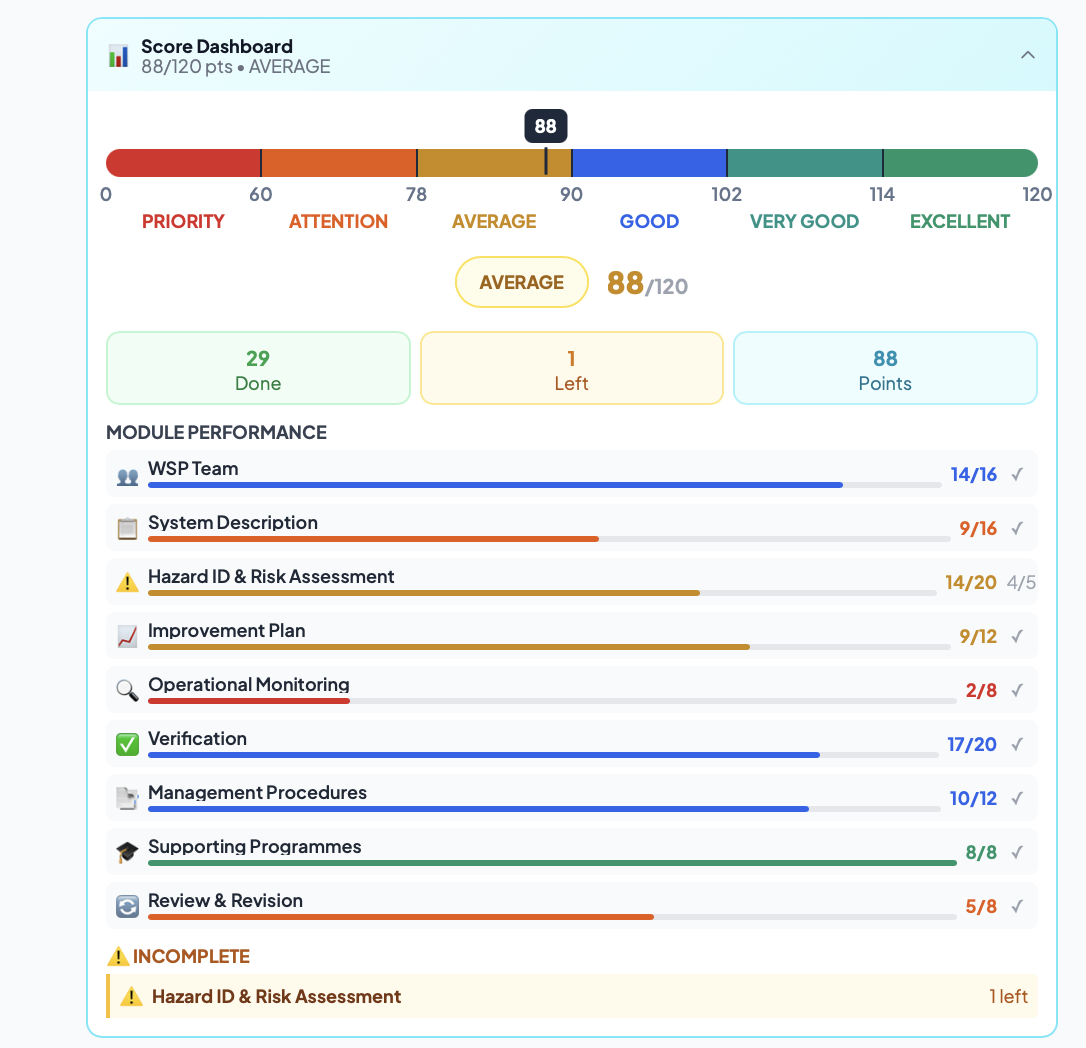Select the System Description module name
1086x1048 pixels.
pos(233,523)
